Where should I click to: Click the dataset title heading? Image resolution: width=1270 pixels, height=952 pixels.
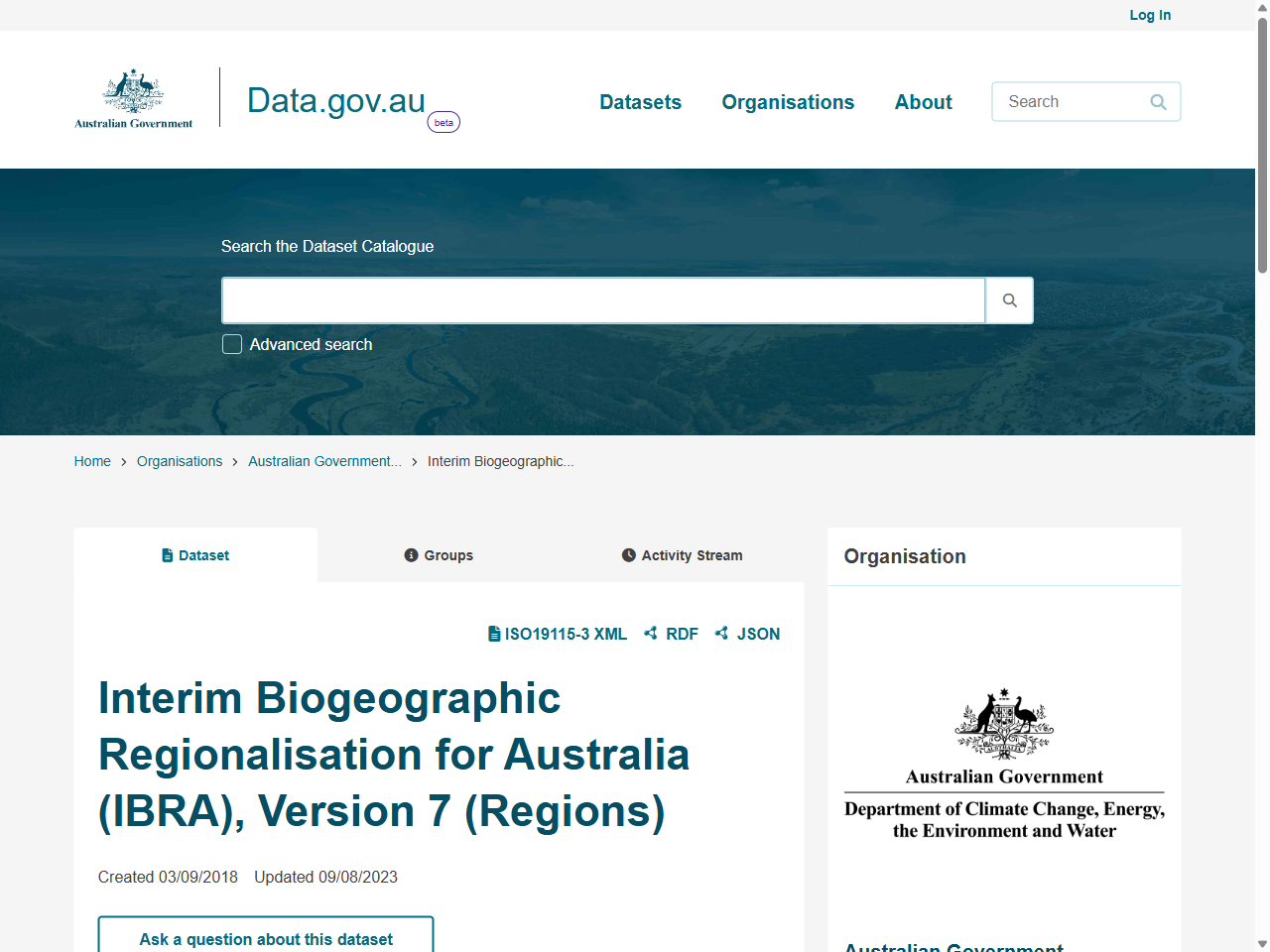[394, 755]
